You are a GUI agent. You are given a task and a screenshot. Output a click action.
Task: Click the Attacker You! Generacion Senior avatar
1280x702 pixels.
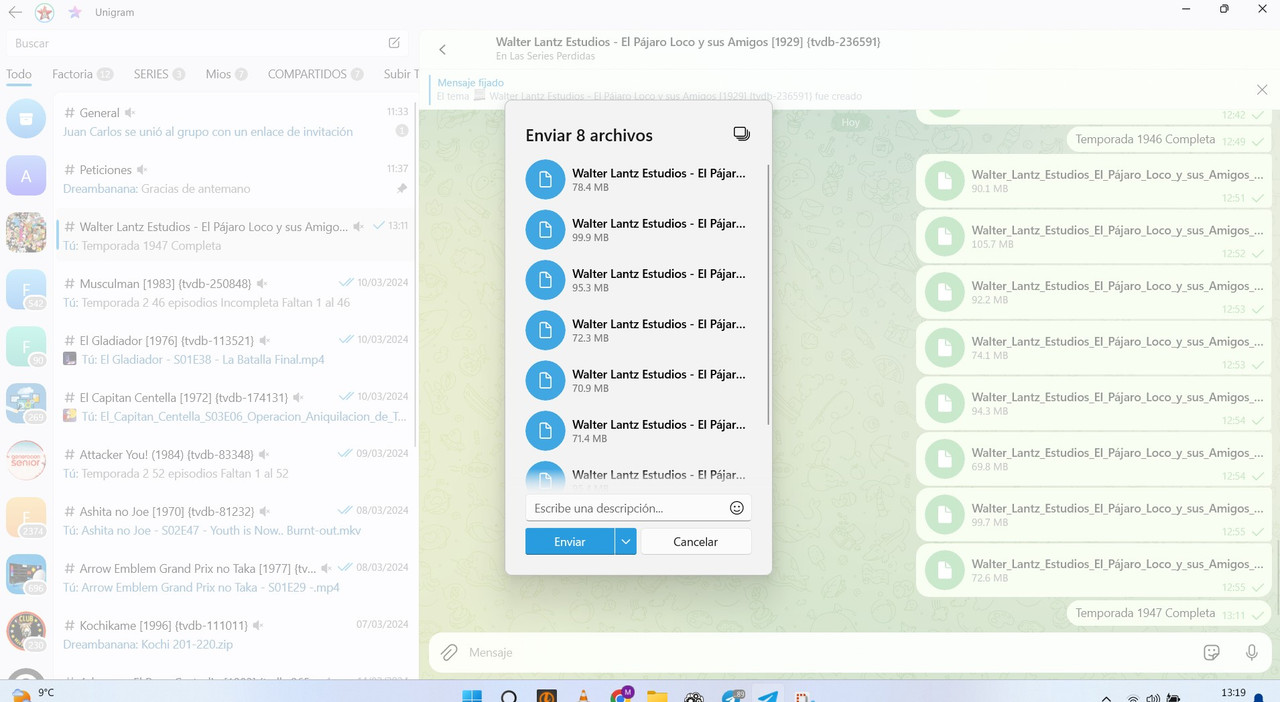[x=26, y=461]
